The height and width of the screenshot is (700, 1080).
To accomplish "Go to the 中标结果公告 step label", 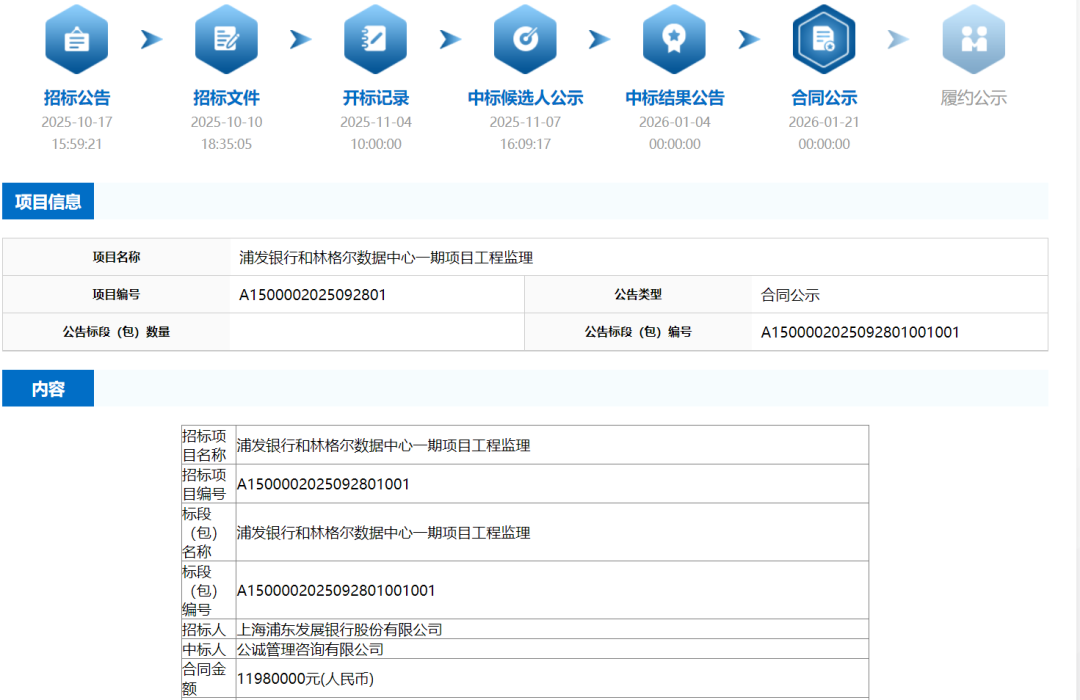I will coord(674,98).
